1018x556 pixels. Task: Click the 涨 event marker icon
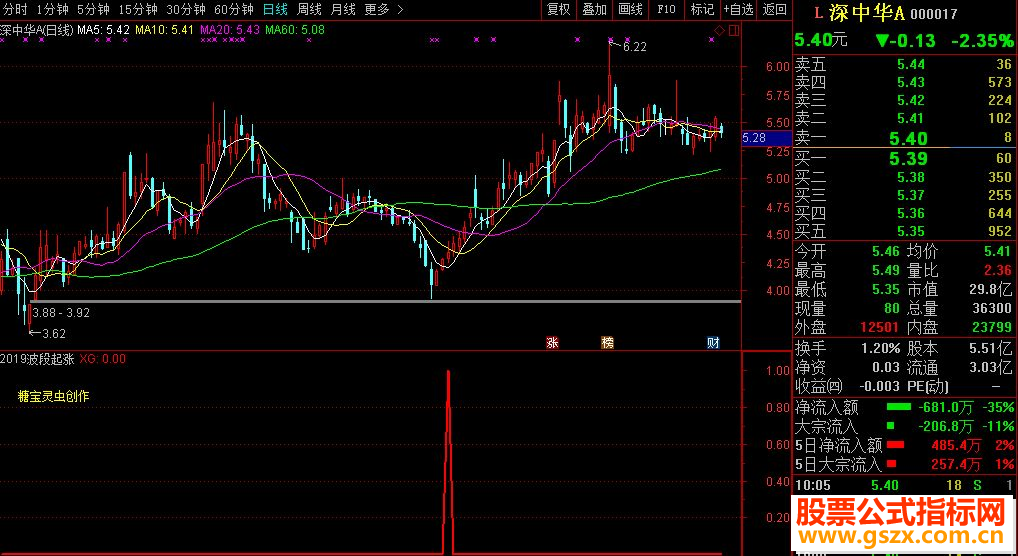tap(552, 343)
